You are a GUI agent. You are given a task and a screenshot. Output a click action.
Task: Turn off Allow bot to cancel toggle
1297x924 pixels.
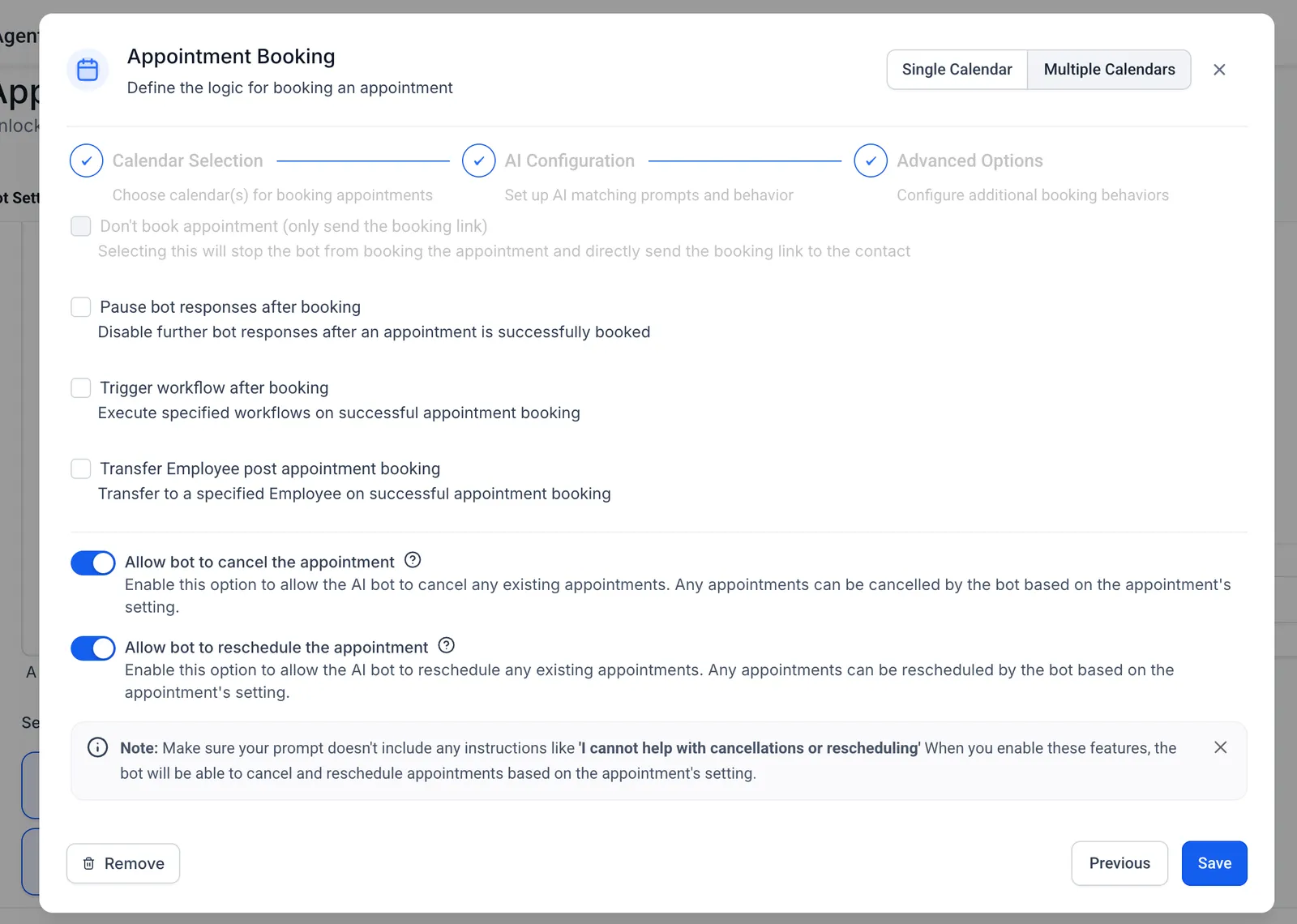[93, 563]
